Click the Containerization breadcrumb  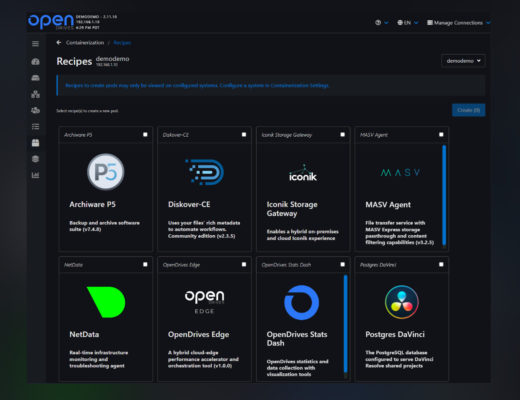[x=85, y=43]
